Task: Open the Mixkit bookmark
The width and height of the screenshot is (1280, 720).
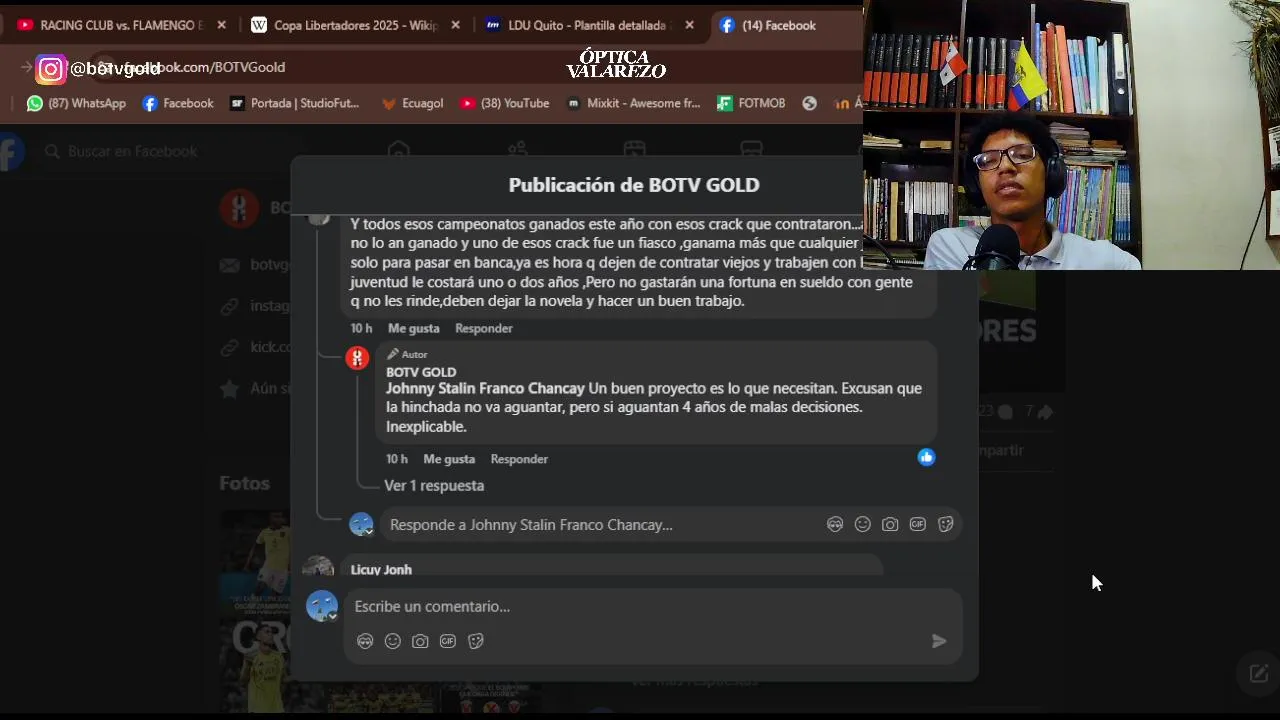Action: click(633, 103)
